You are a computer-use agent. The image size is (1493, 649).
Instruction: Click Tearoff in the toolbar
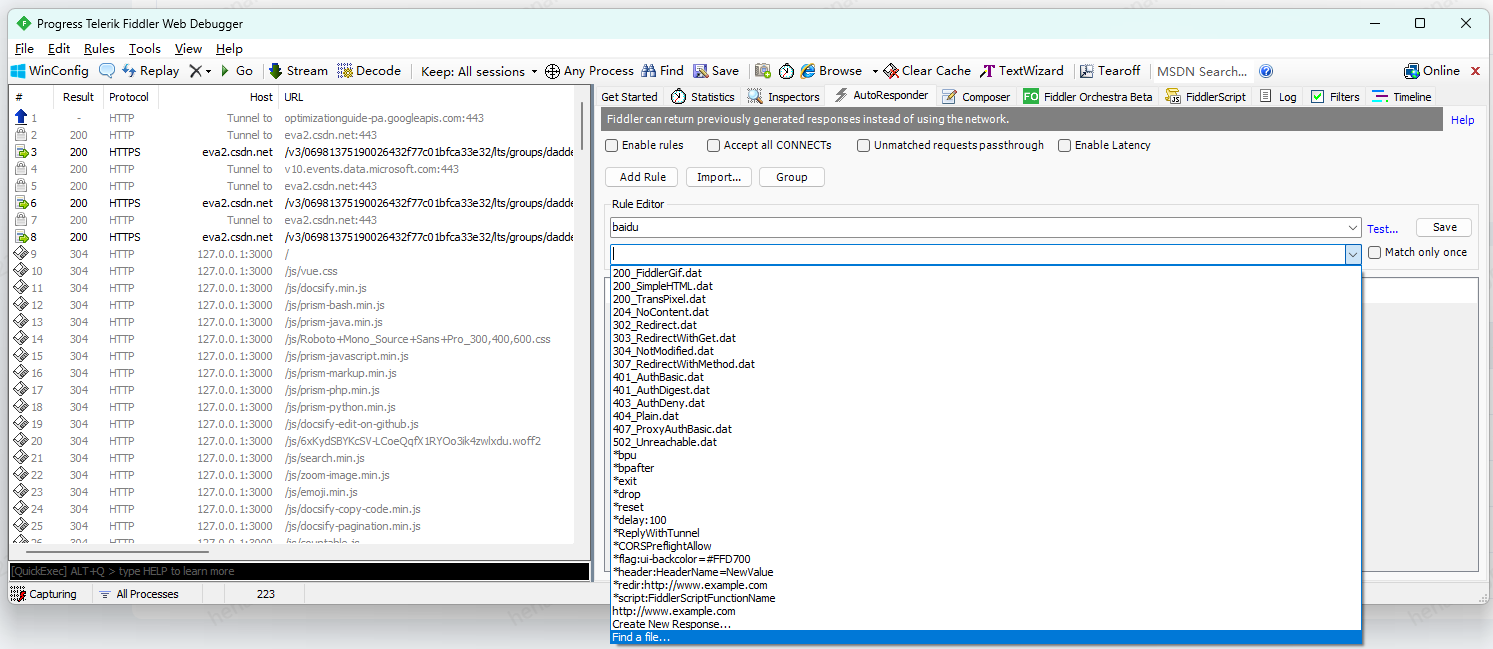[x=1109, y=71]
